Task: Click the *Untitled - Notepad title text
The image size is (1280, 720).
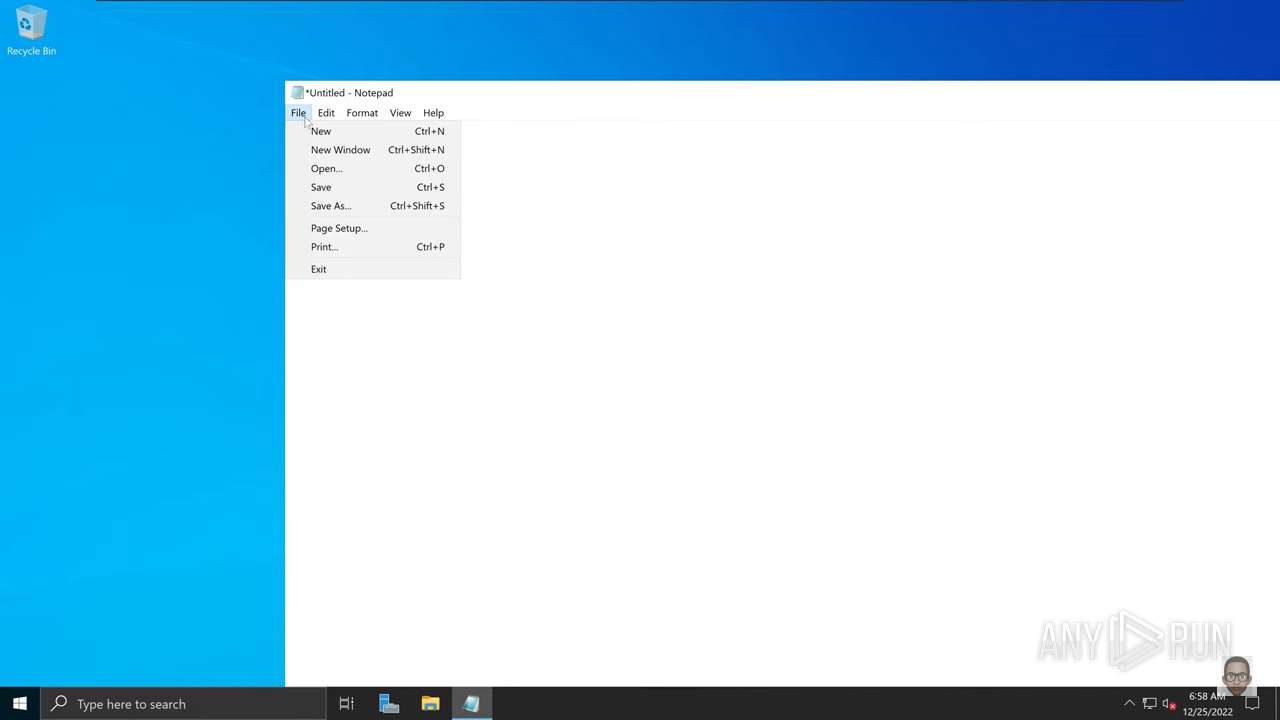Action: click(x=349, y=93)
